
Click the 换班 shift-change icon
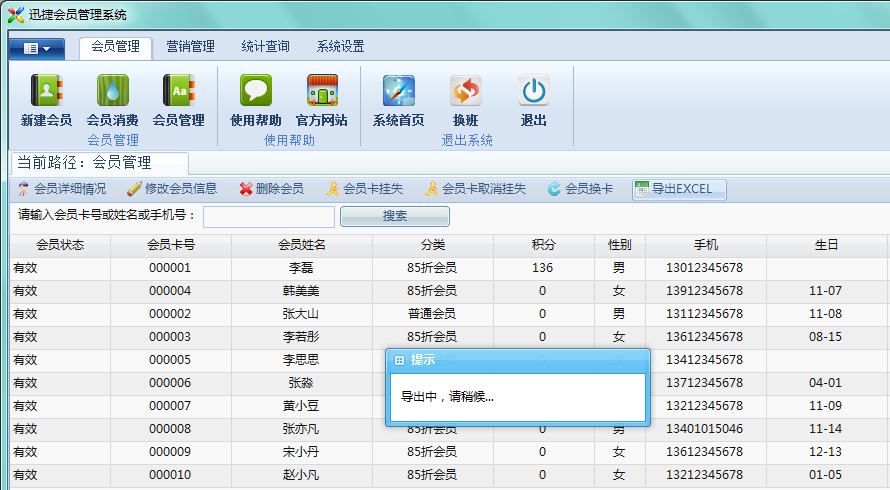(465, 90)
